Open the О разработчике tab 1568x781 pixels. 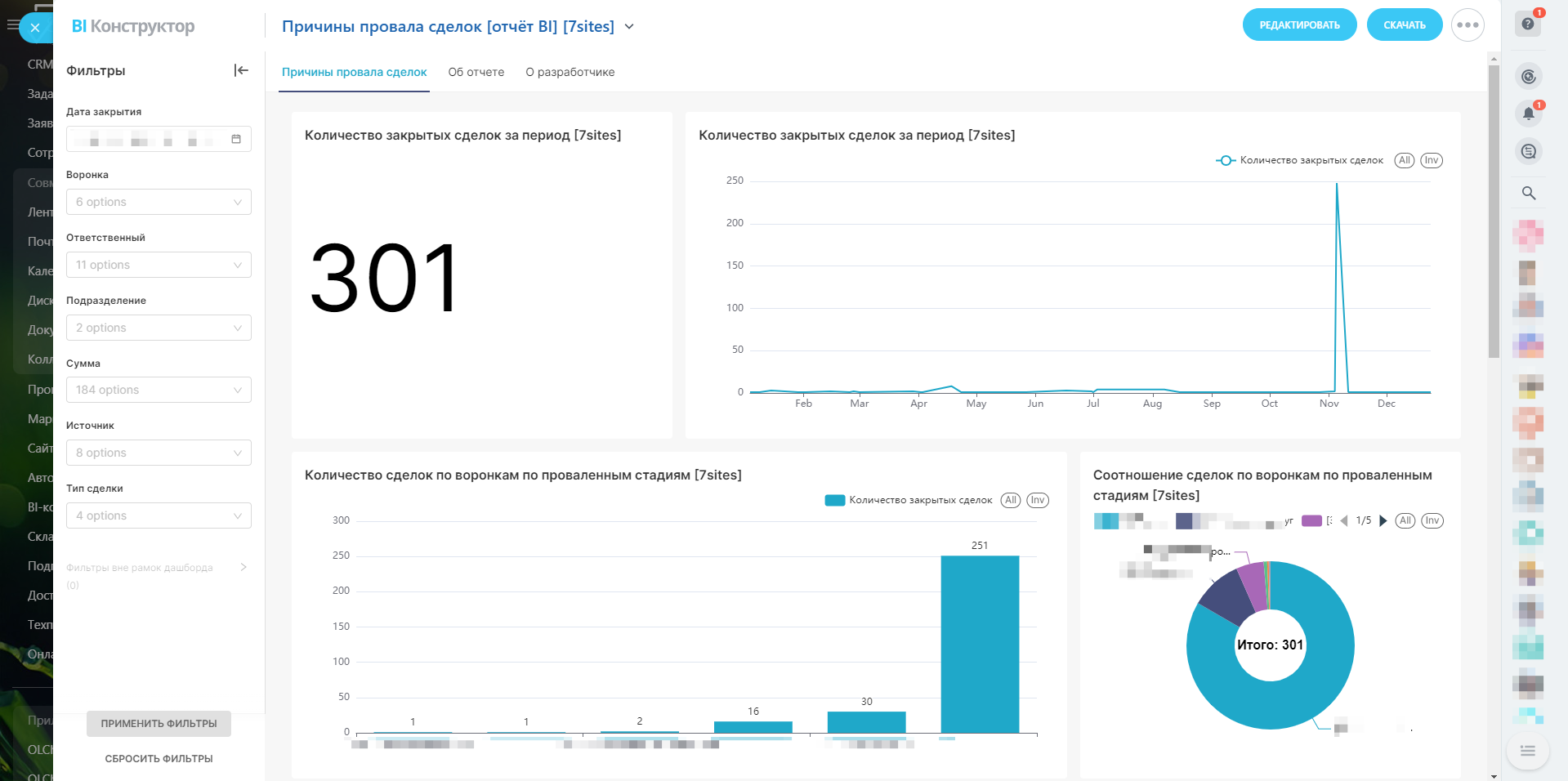[x=570, y=72]
